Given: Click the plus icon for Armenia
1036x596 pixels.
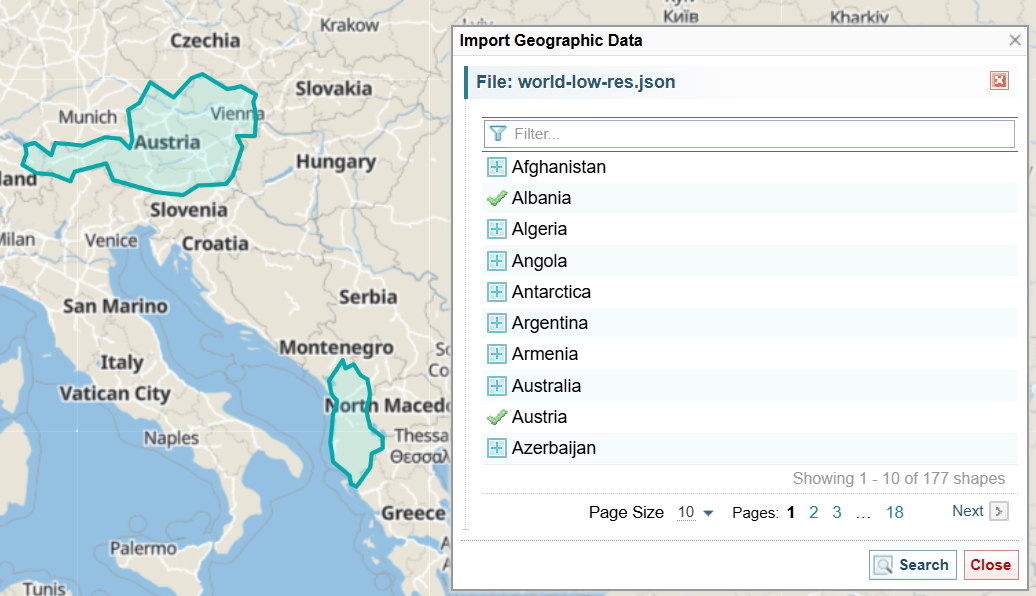Looking at the screenshot, I should pos(496,354).
